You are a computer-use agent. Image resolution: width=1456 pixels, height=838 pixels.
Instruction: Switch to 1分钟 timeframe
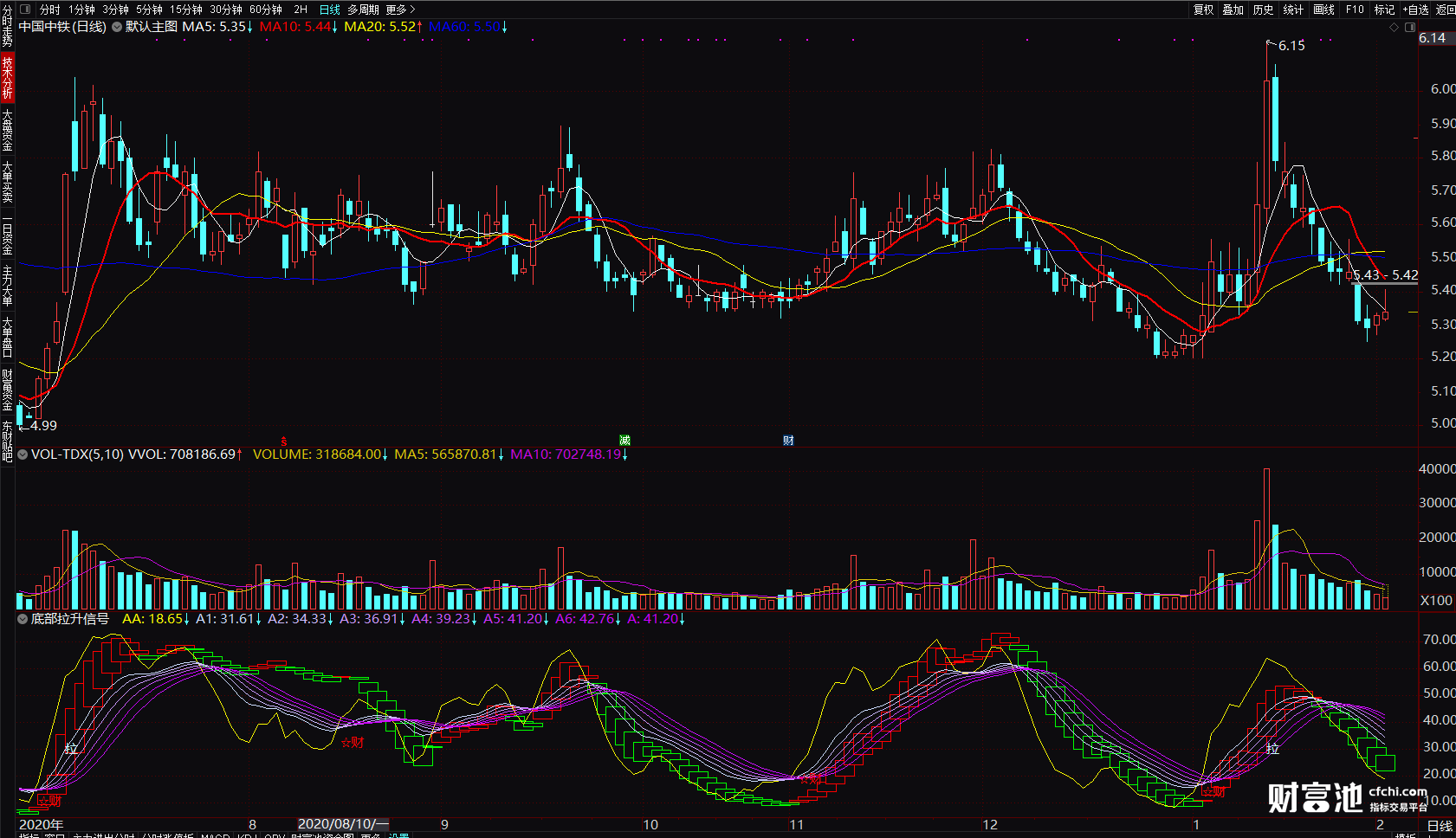click(81, 10)
